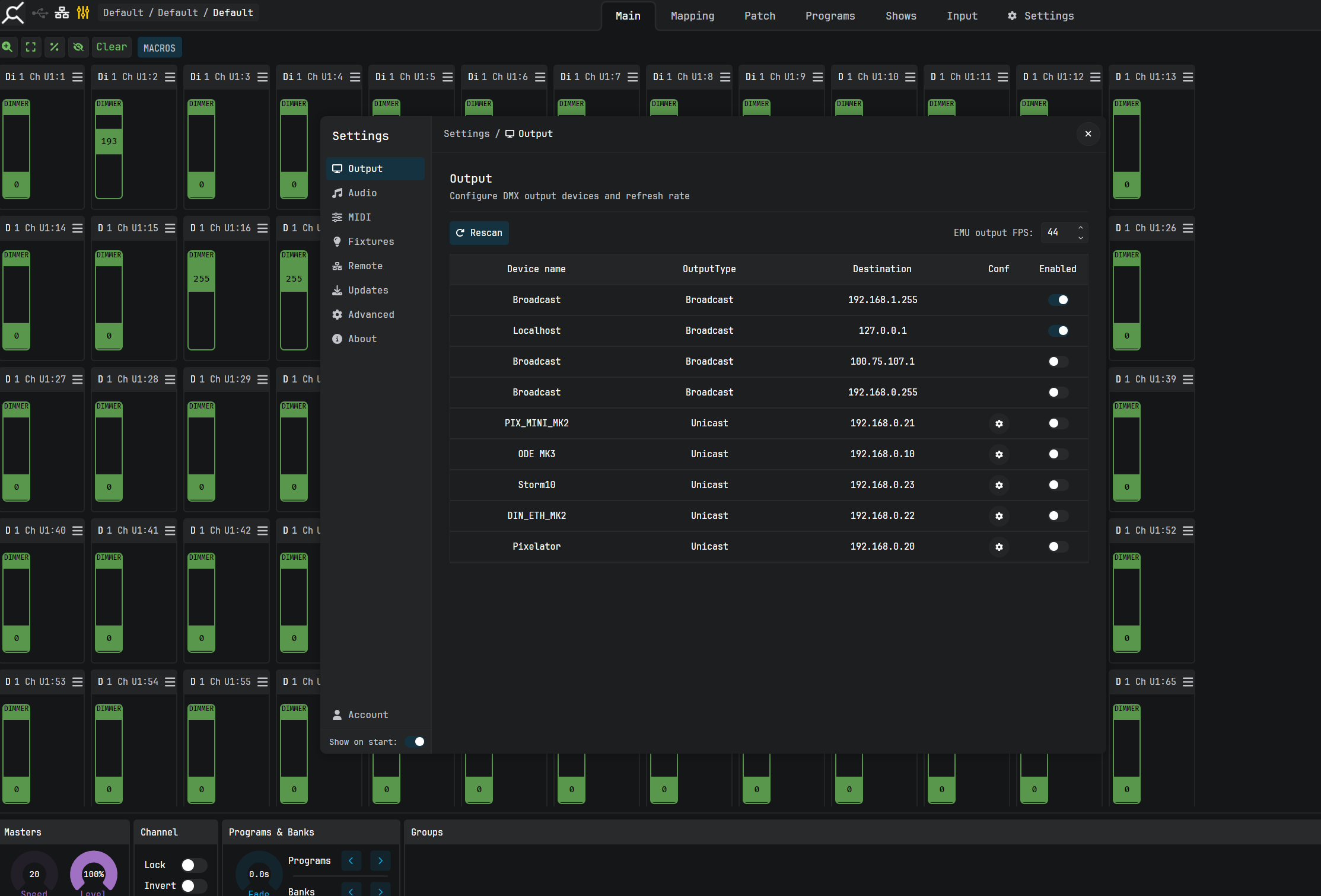Select Fixtures in settings sidebar
1321x896 pixels.
tap(375, 242)
